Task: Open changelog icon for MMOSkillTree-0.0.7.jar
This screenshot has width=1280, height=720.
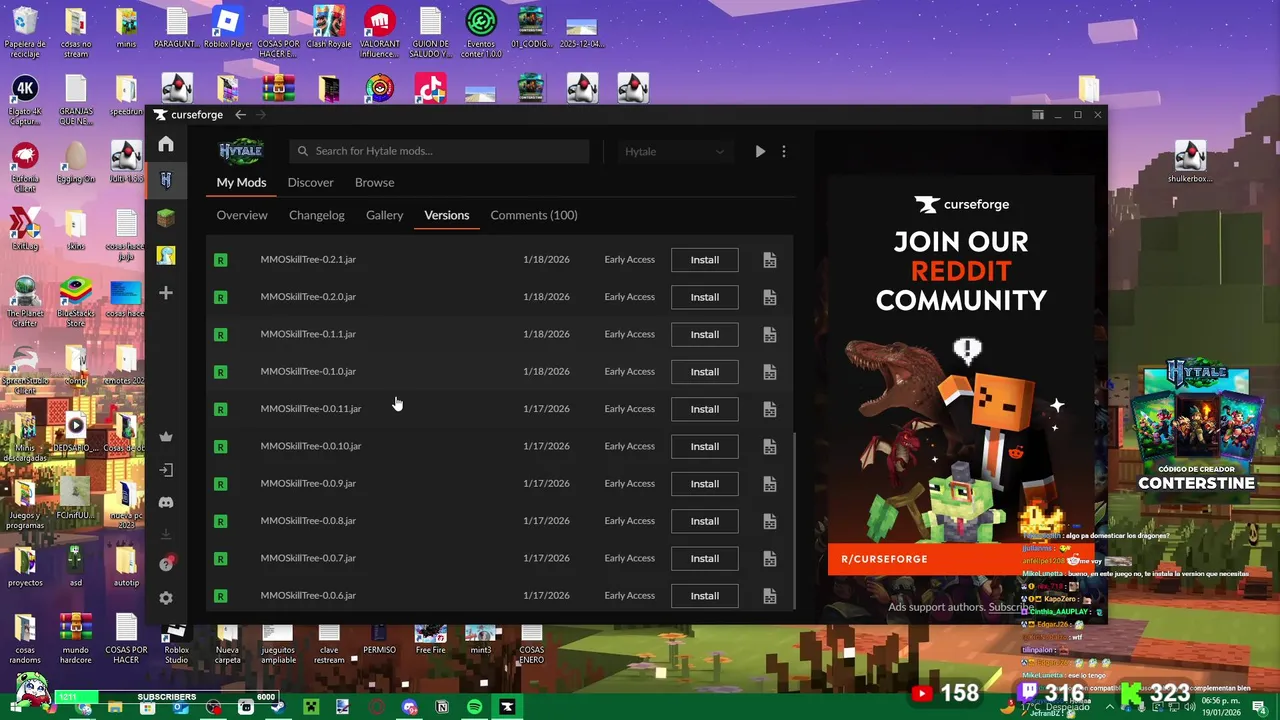Action: click(x=770, y=559)
